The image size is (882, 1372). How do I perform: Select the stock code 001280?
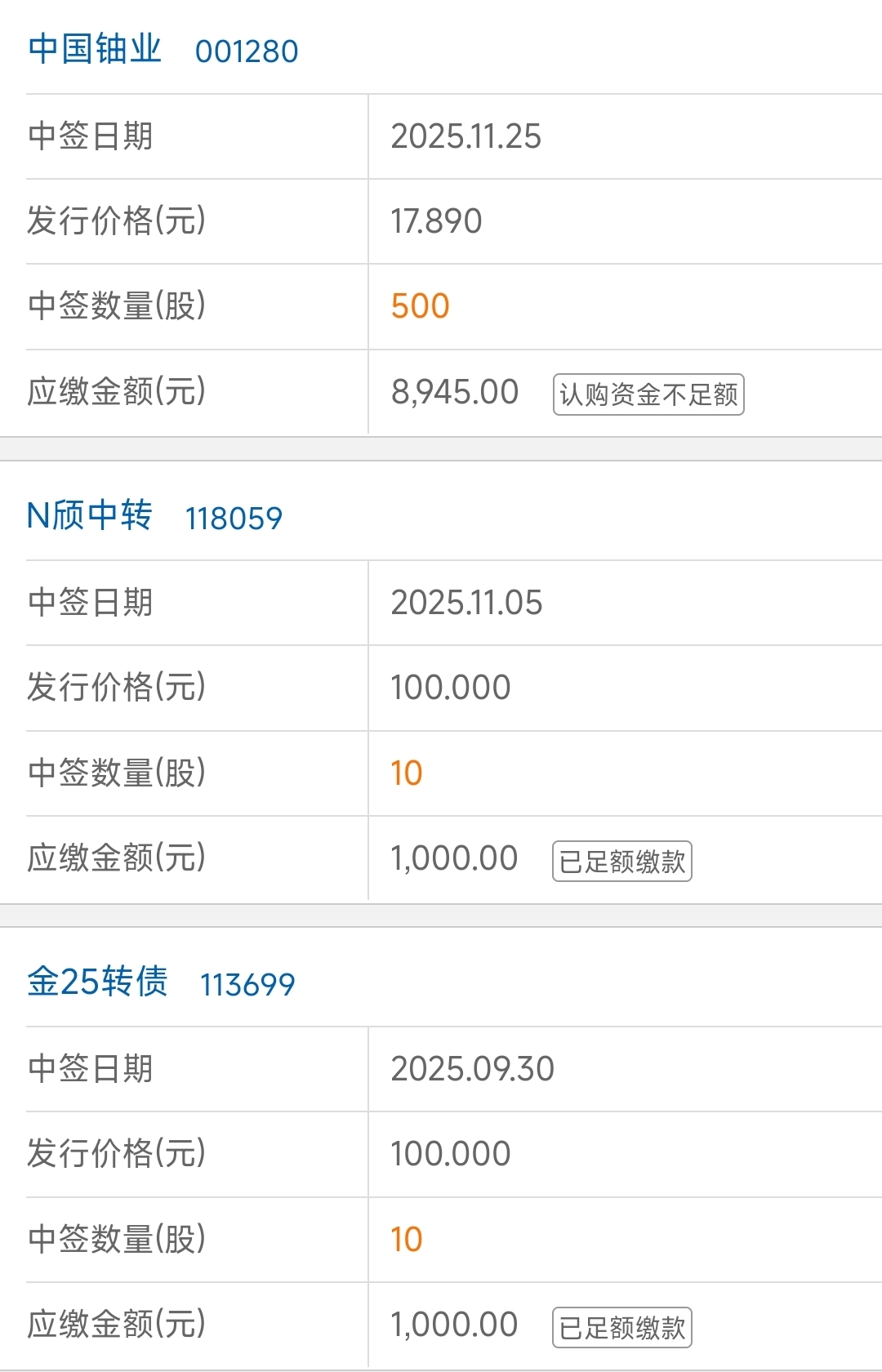pyautogui.click(x=247, y=51)
